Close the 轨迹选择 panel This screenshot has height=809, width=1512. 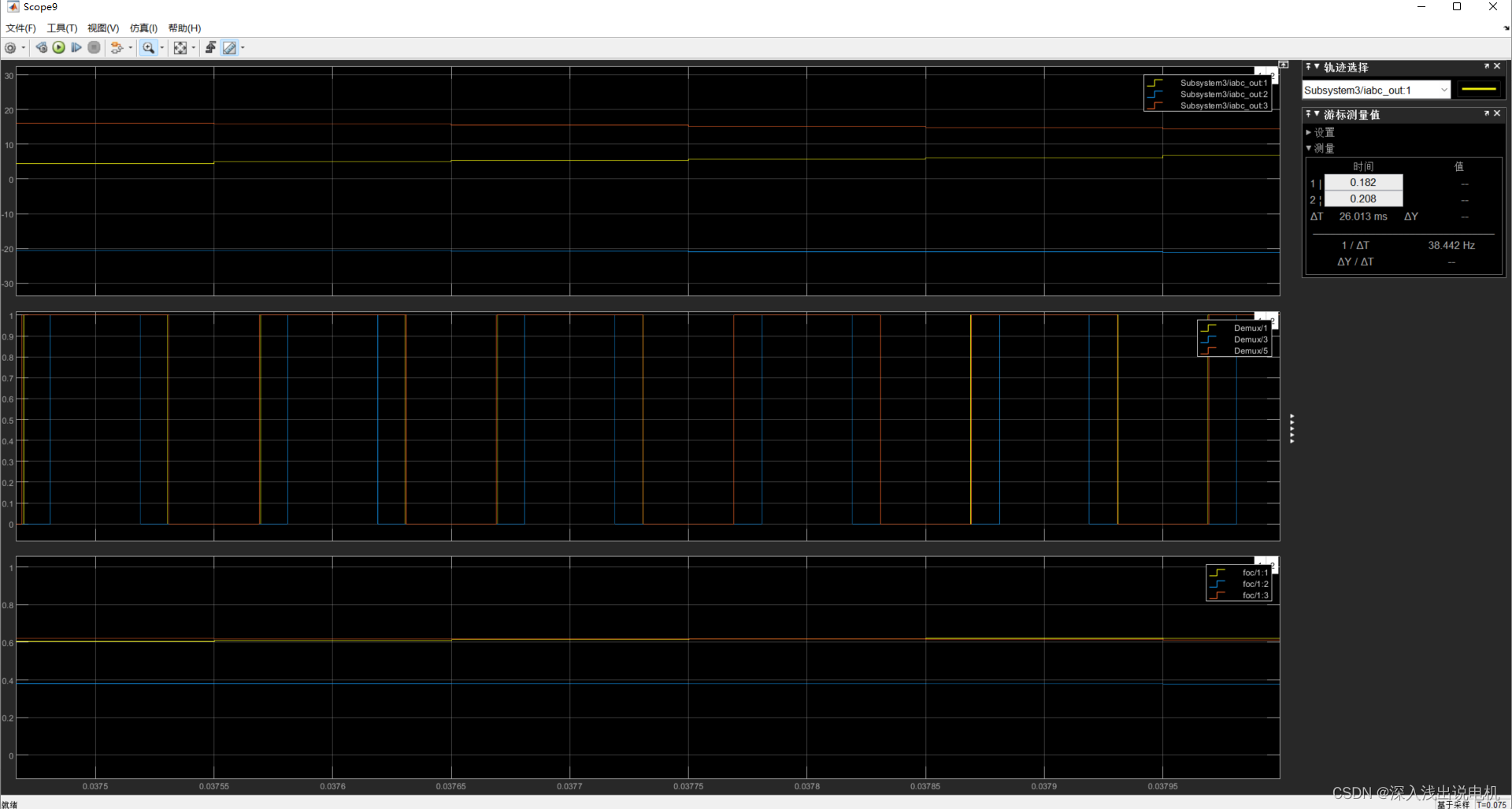(1497, 66)
